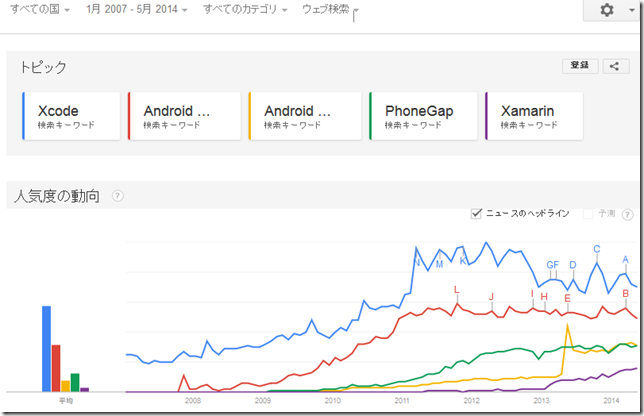Select the PhoneGap topic card
This screenshot has width=644, height=416.
(x=423, y=116)
